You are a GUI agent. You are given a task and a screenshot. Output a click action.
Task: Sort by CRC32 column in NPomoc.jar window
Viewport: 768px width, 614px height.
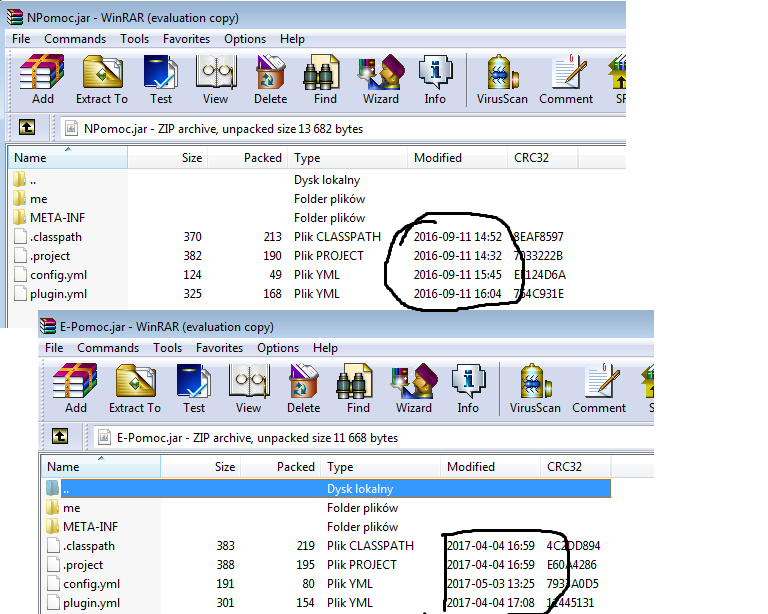point(543,158)
